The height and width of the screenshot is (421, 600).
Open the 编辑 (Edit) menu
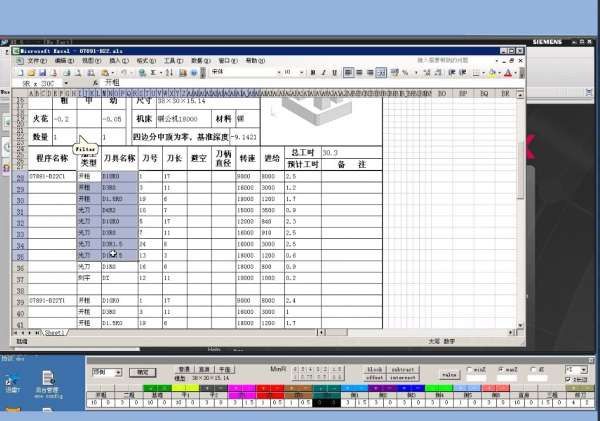(x=64, y=60)
